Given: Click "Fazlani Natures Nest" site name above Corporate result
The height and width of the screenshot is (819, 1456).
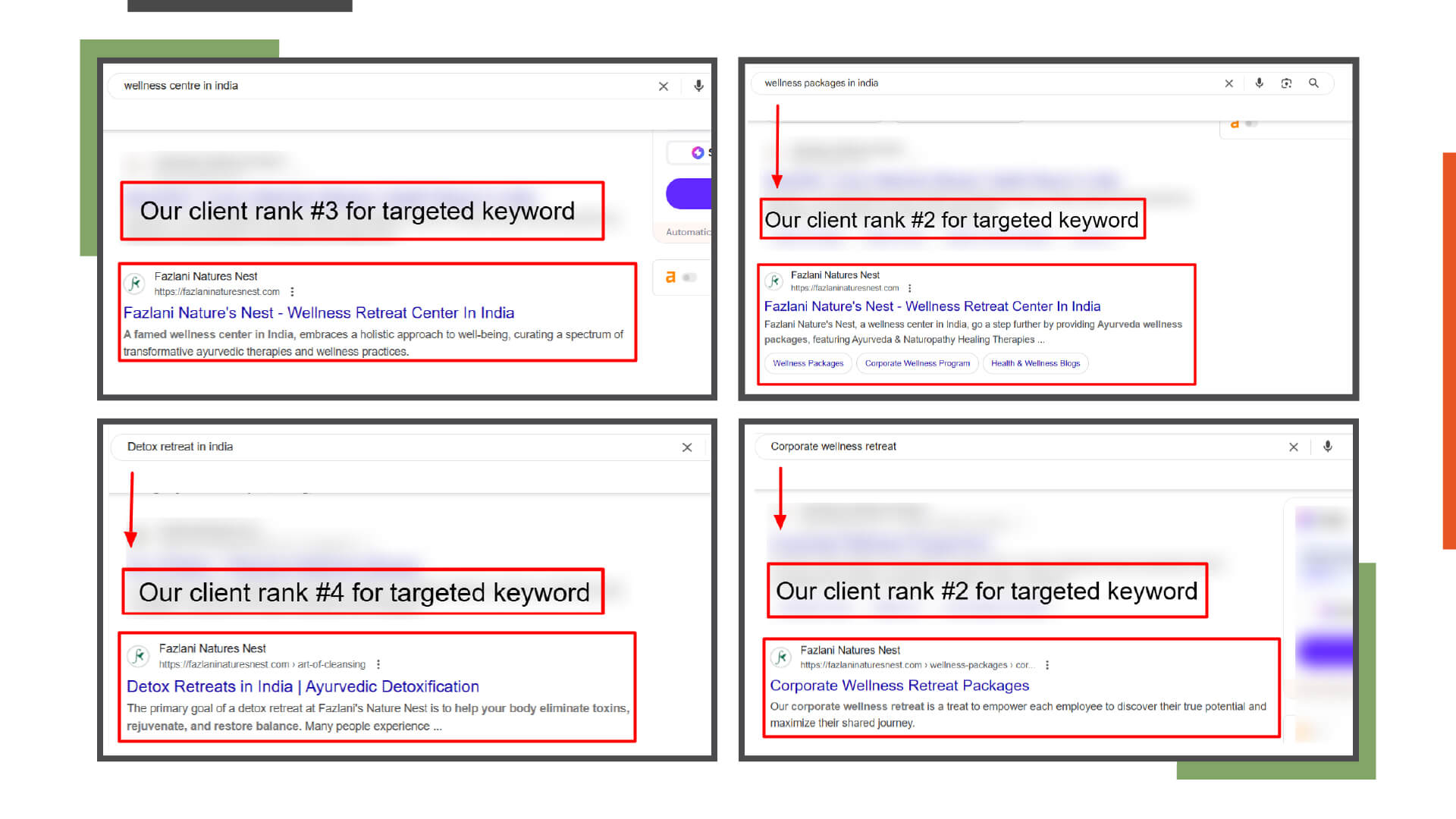Looking at the screenshot, I should tap(850, 650).
